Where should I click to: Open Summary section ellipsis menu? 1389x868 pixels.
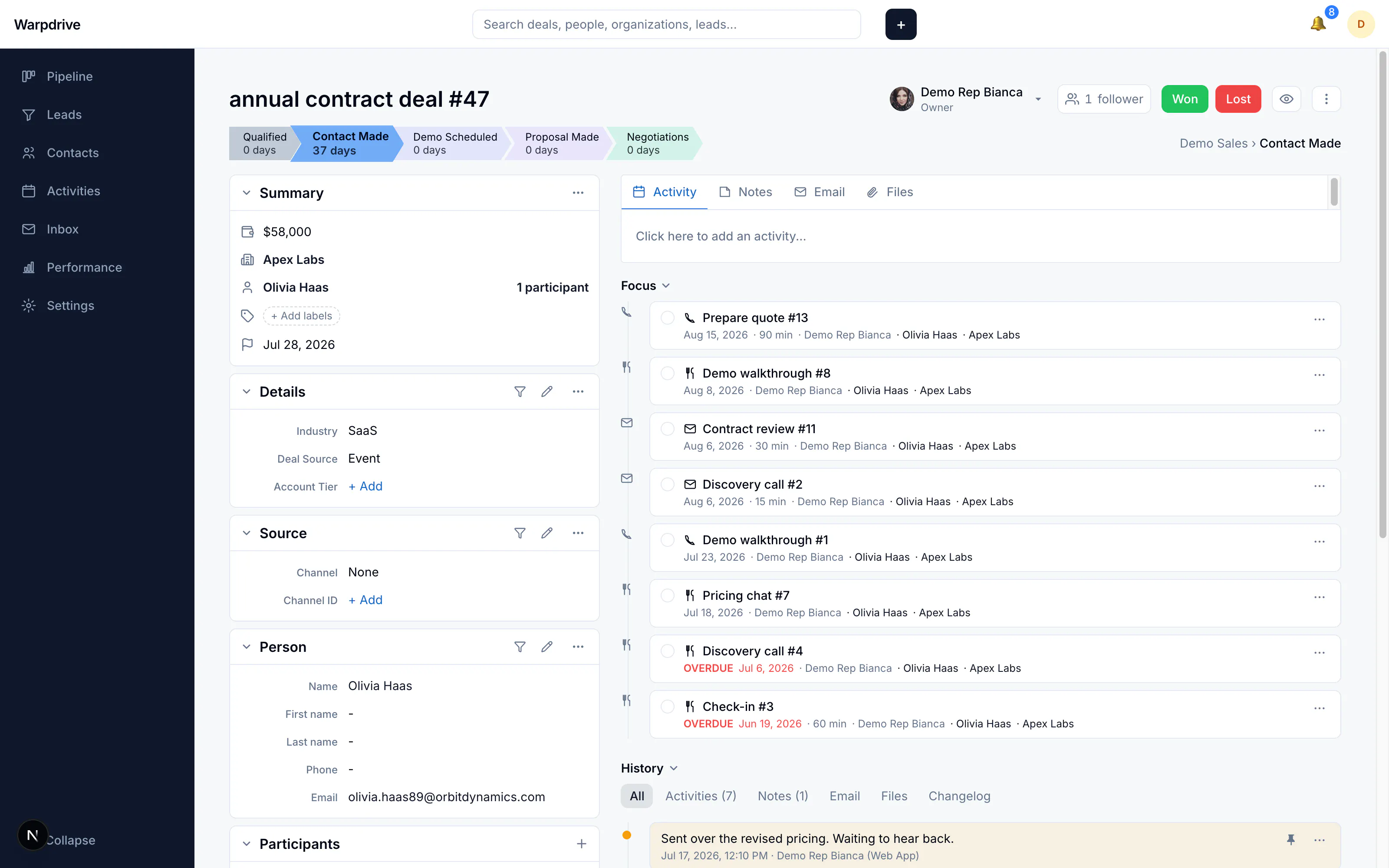[x=578, y=193]
